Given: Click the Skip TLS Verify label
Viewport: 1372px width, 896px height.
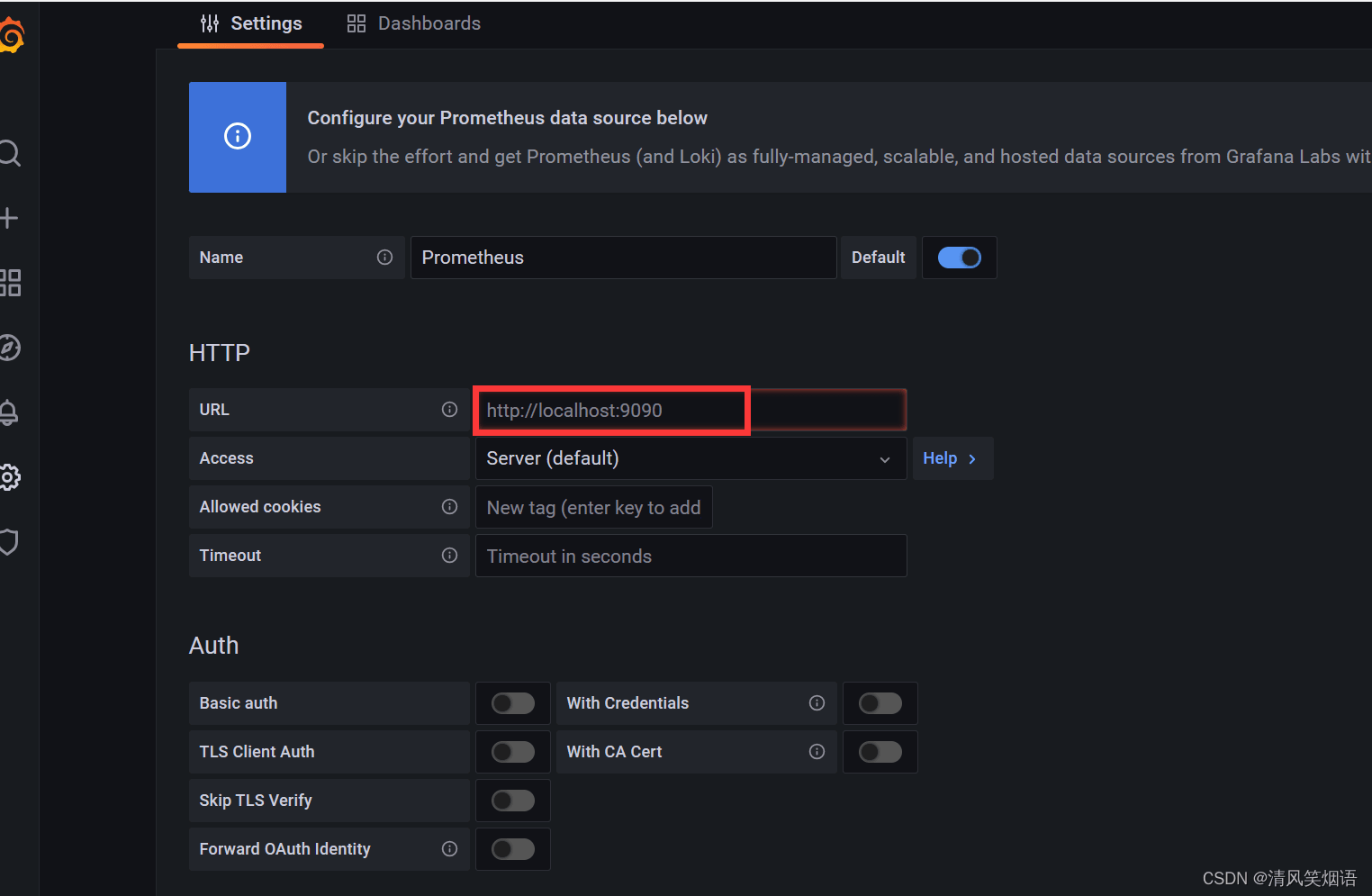Looking at the screenshot, I should click(x=256, y=801).
